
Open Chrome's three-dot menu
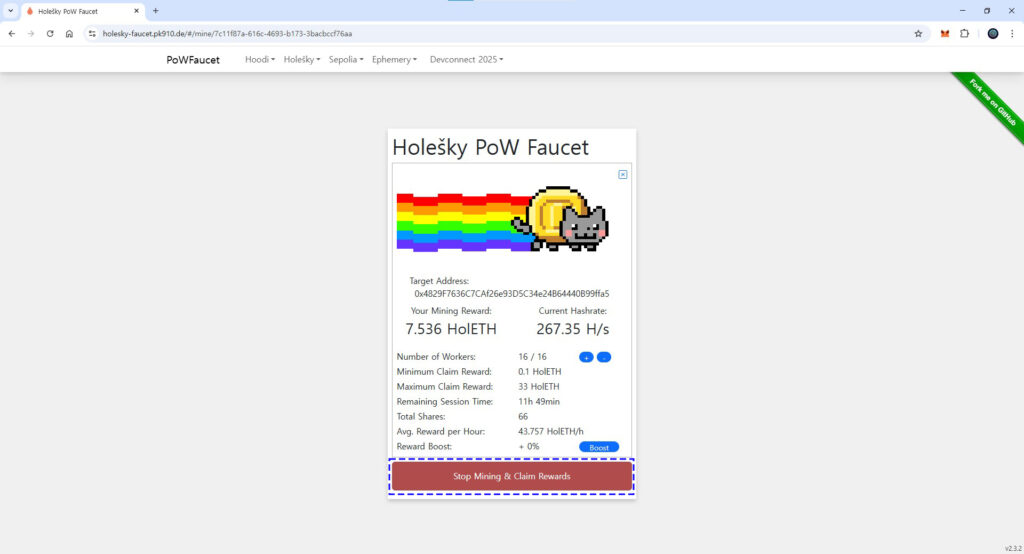click(x=1012, y=33)
